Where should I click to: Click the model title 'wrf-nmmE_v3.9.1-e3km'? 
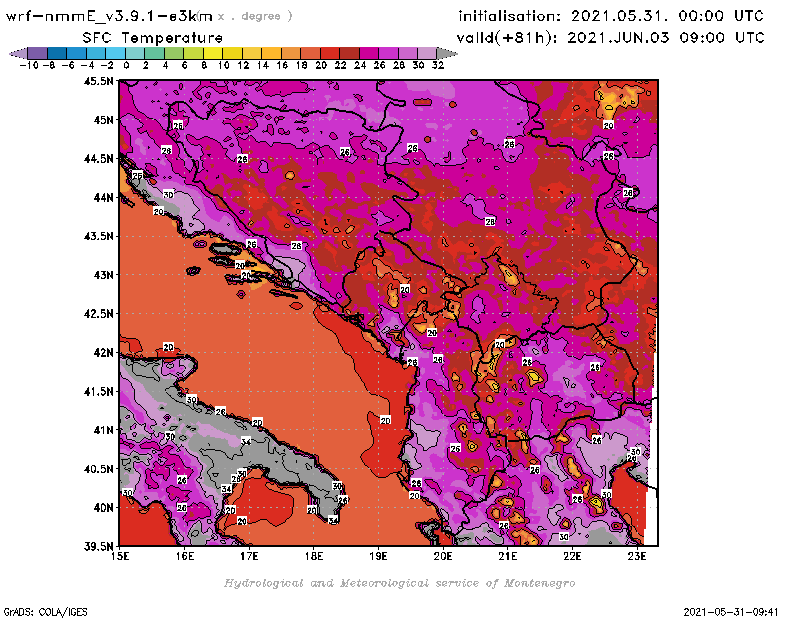pyautogui.click(x=109, y=16)
